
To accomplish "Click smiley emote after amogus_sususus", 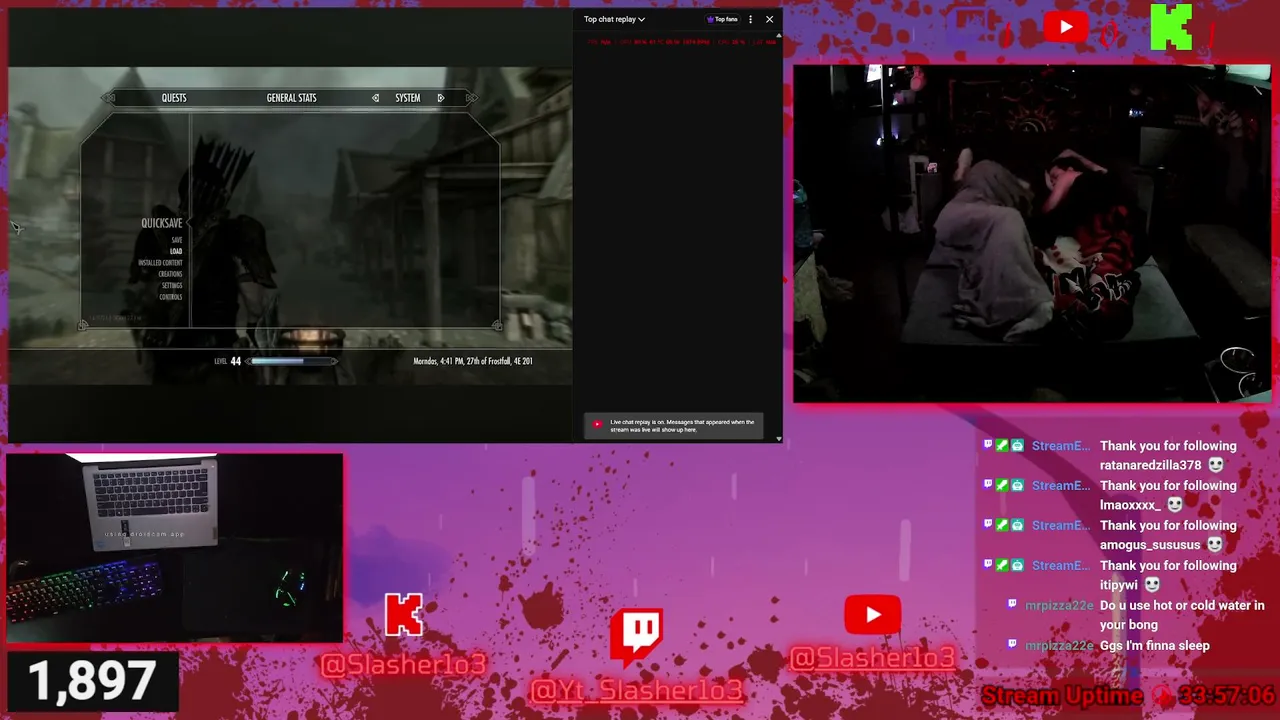I will pyautogui.click(x=1215, y=545).
